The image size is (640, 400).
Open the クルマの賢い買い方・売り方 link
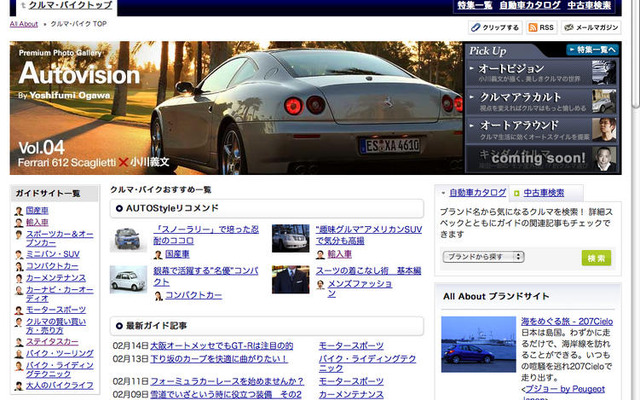(x=56, y=326)
